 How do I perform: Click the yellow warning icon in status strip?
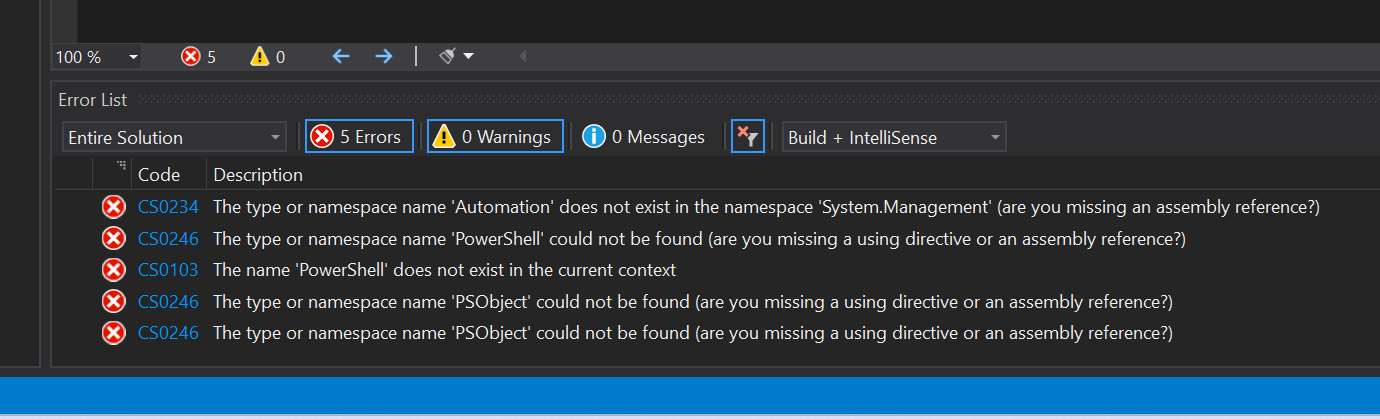pos(259,57)
